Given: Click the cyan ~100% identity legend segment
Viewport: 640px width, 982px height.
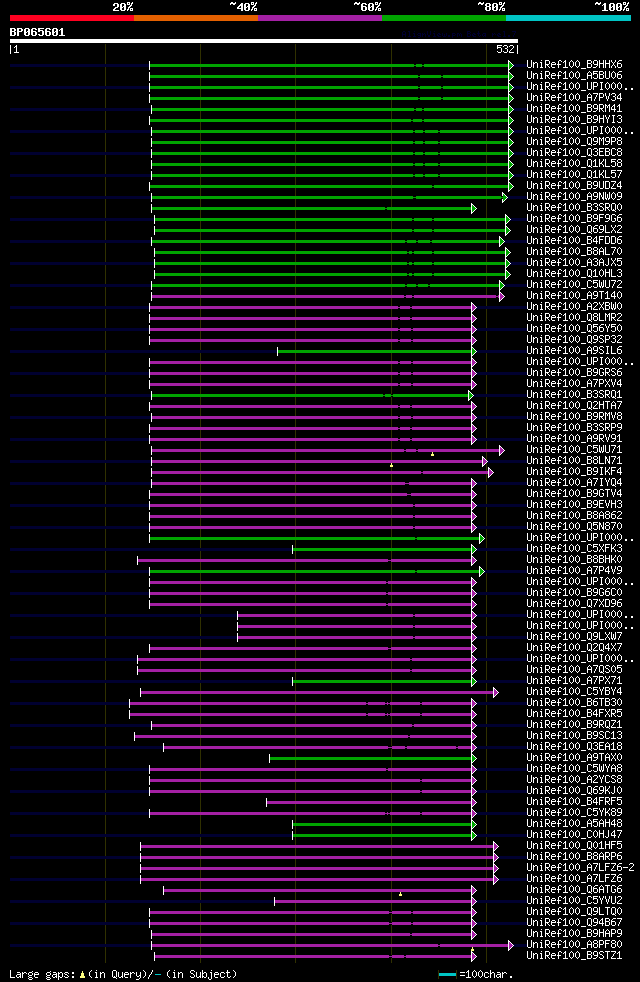Looking at the screenshot, I should [568, 18].
